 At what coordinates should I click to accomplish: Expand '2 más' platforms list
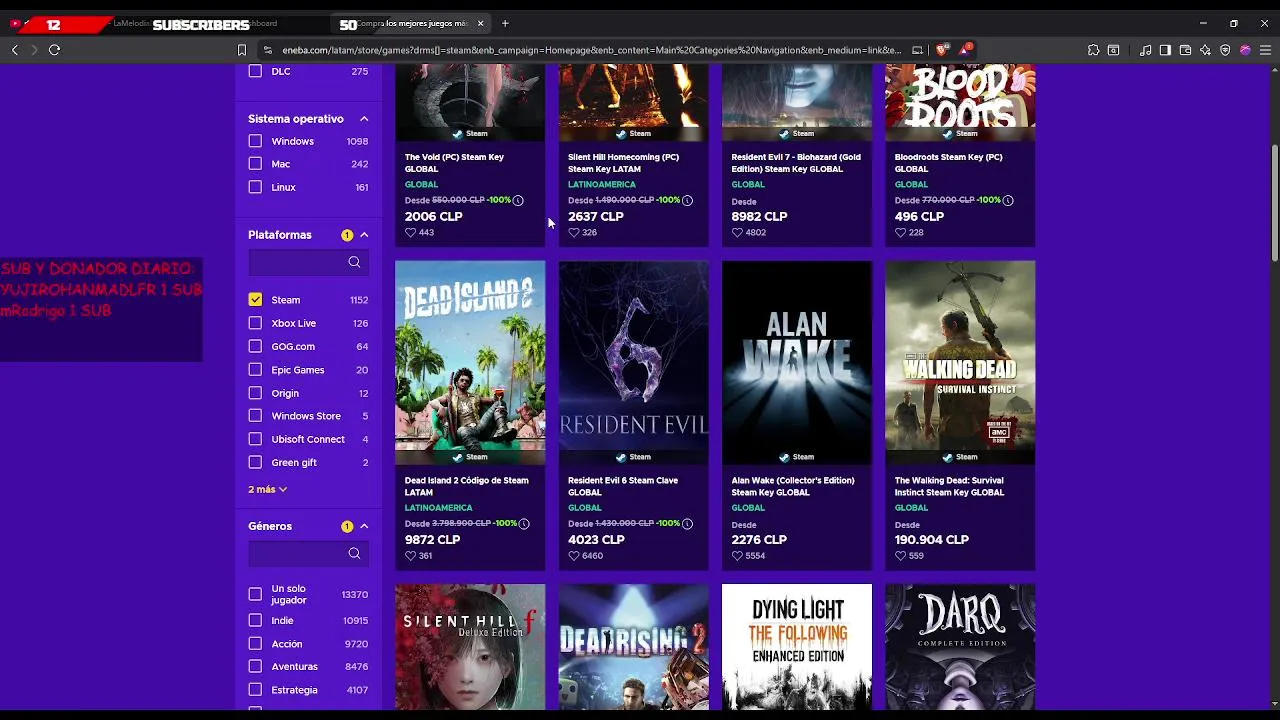pyautogui.click(x=267, y=489)
